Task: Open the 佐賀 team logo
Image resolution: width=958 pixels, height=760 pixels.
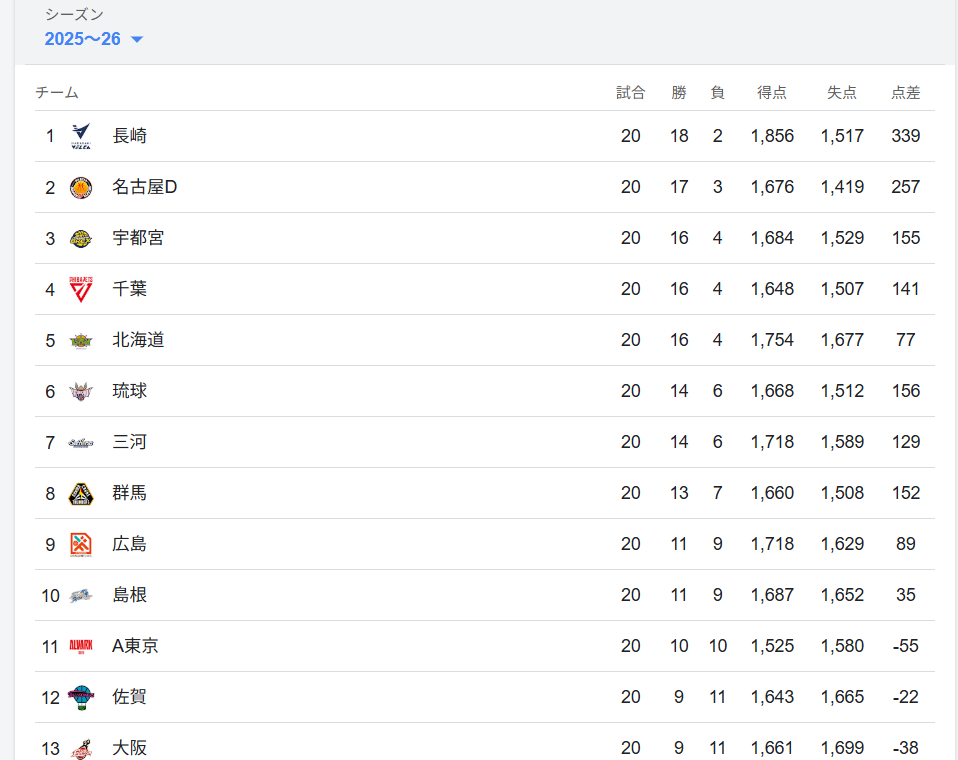Action: point(81,697)
